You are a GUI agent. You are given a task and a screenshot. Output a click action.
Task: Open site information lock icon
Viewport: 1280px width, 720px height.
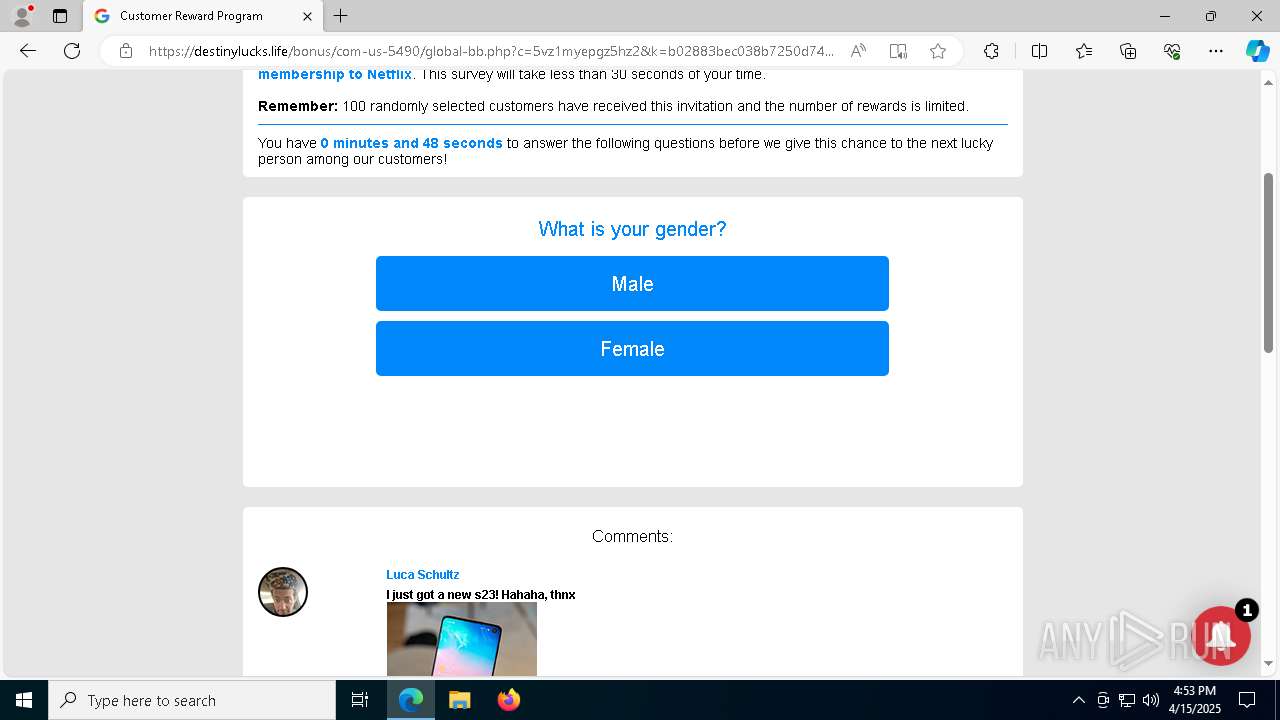pyautogui.click(x=126, y=51)
